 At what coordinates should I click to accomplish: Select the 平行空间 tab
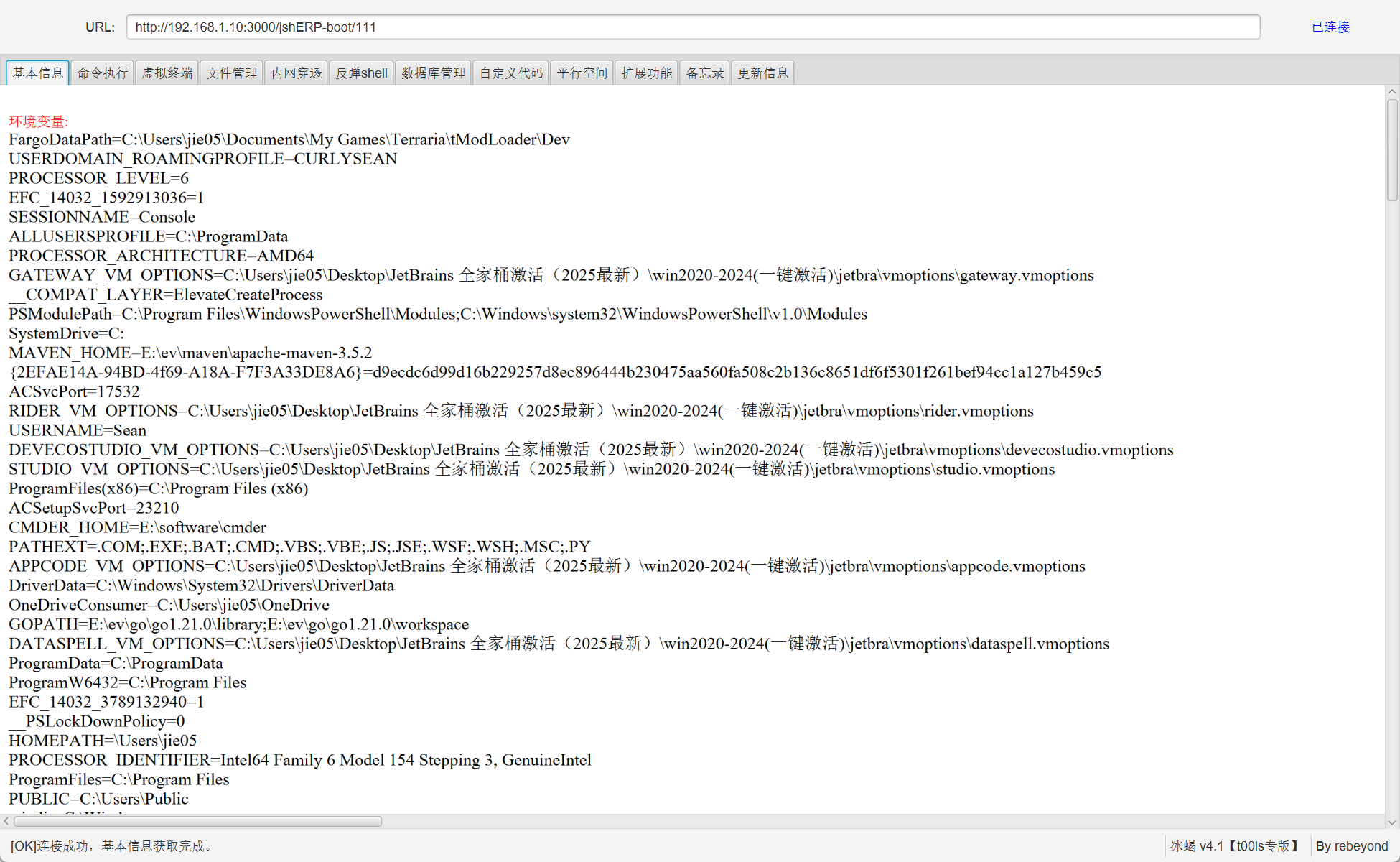click(582, 73)
